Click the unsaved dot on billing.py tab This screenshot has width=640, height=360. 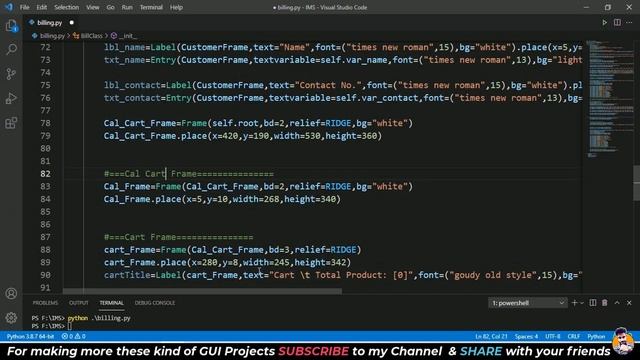click(x=71, y=23)
